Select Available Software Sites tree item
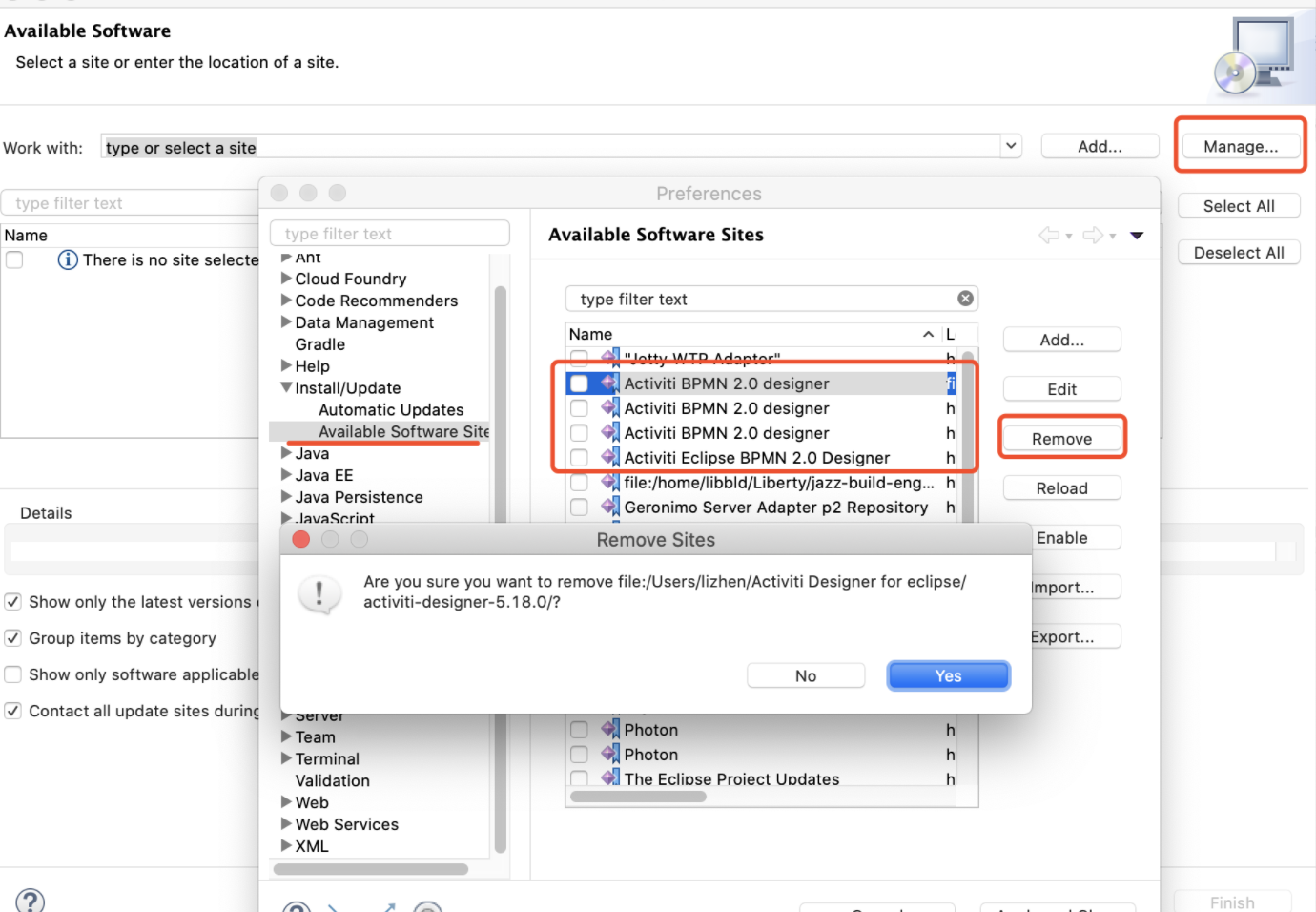The width and height of the screenshot is (1316, 912). (x=403, y=432)
